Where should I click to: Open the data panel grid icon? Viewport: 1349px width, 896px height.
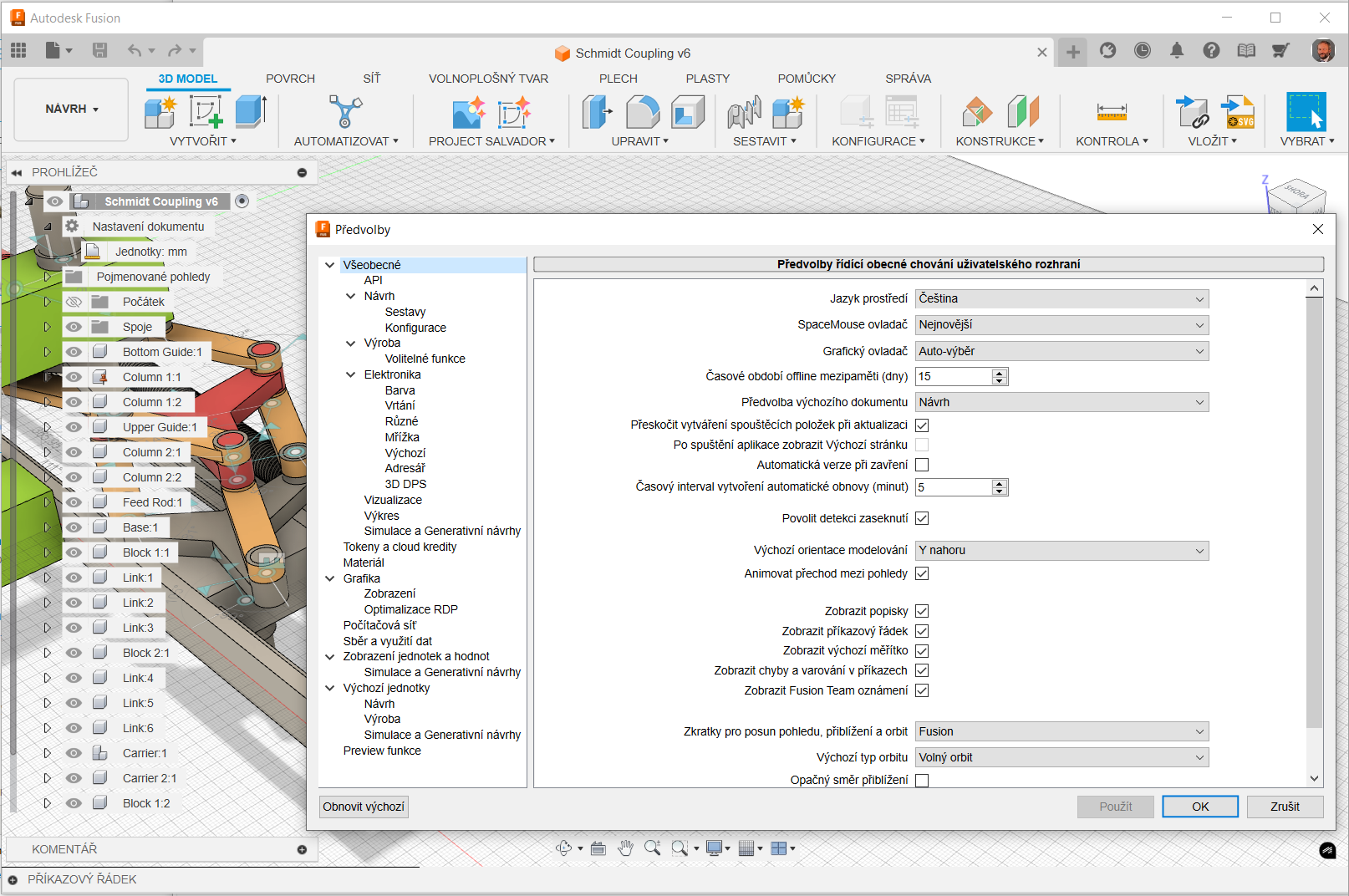(x=18, y=51)
